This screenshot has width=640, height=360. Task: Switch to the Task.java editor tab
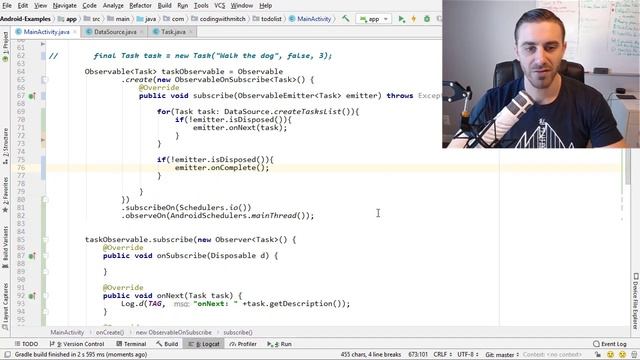tap(173, 32)
